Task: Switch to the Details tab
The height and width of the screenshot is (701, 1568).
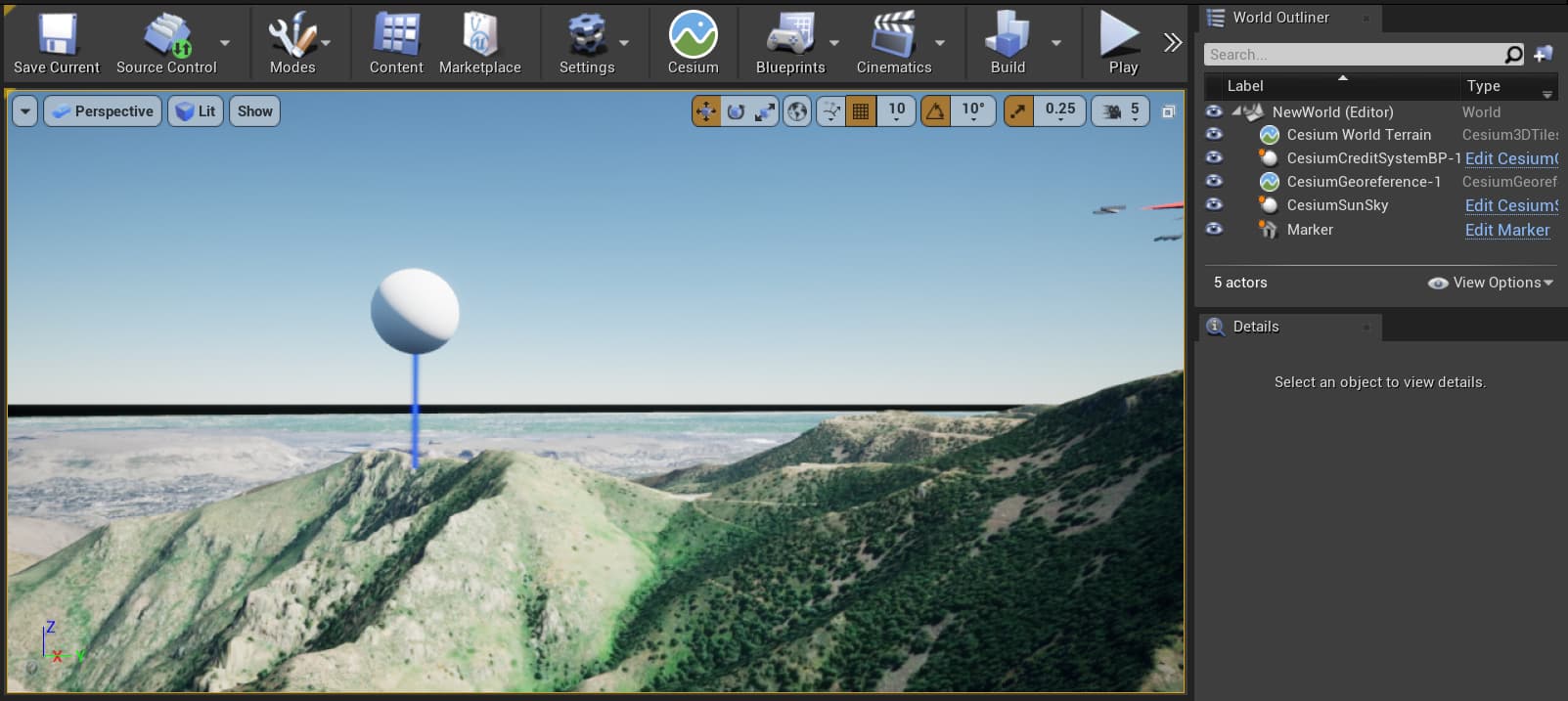Action: (1256, 327)
